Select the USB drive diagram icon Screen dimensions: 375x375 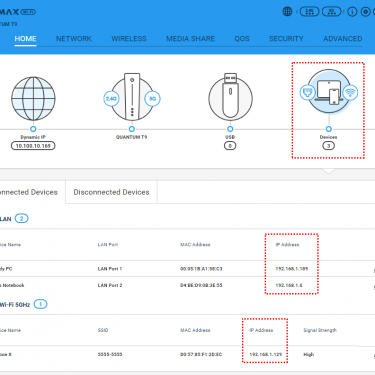pos(230,97)
